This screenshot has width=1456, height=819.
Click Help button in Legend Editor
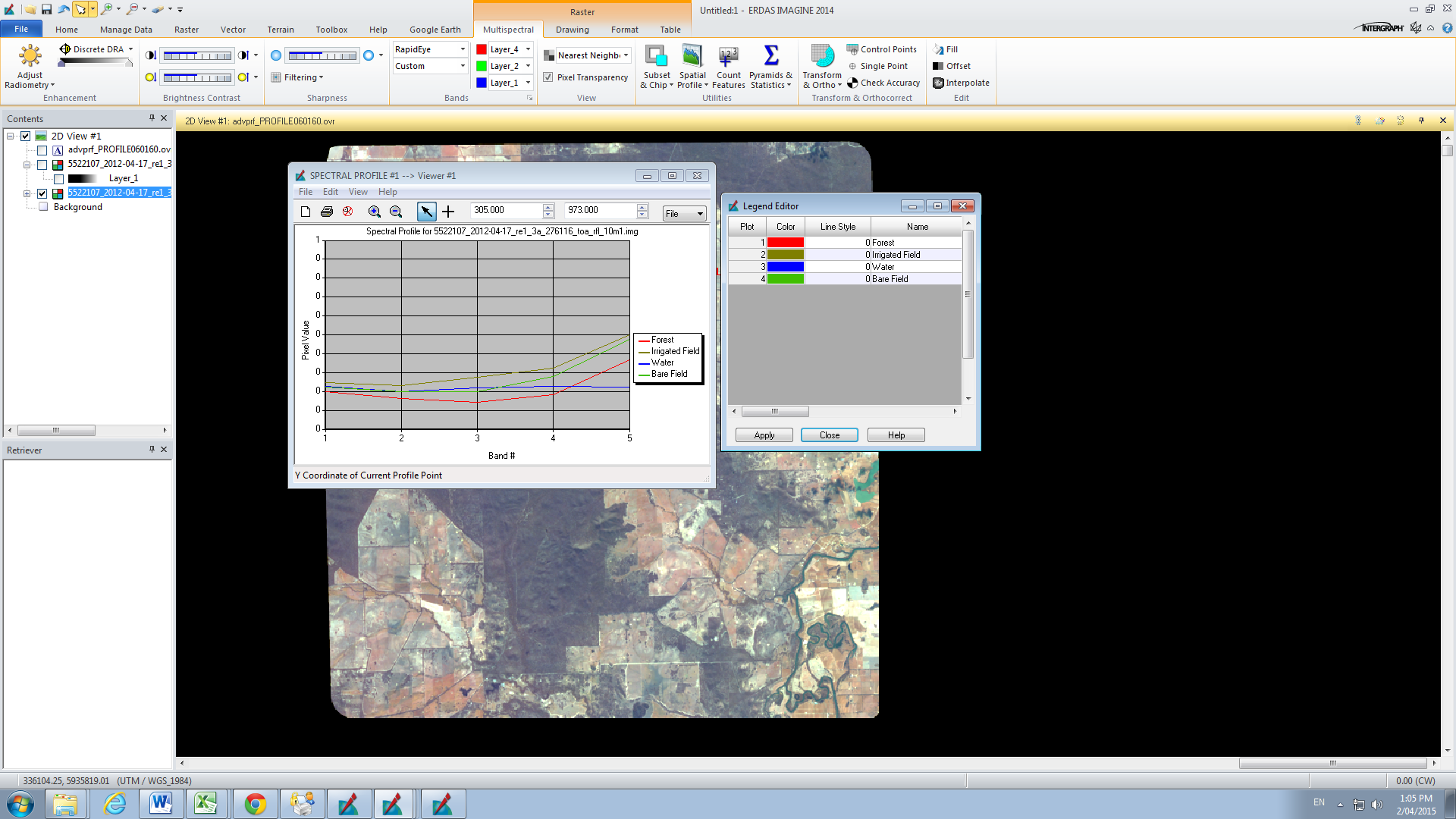[896, 435]
